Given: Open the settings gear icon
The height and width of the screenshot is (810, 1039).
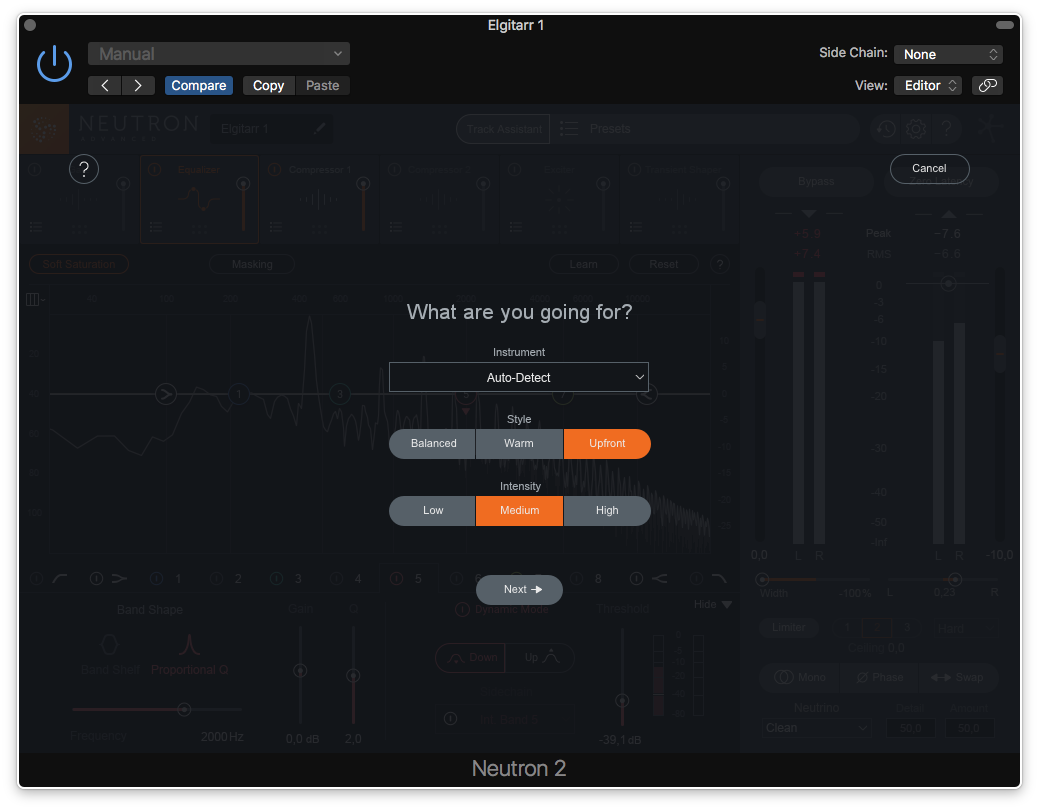Looking at the screenshot, I should 916,129.
